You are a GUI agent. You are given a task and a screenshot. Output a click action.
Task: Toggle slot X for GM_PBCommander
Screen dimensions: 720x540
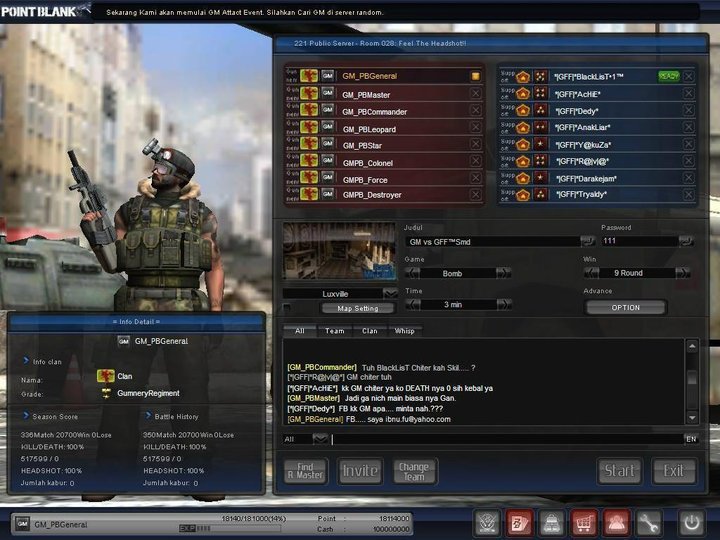pos(475,110)
